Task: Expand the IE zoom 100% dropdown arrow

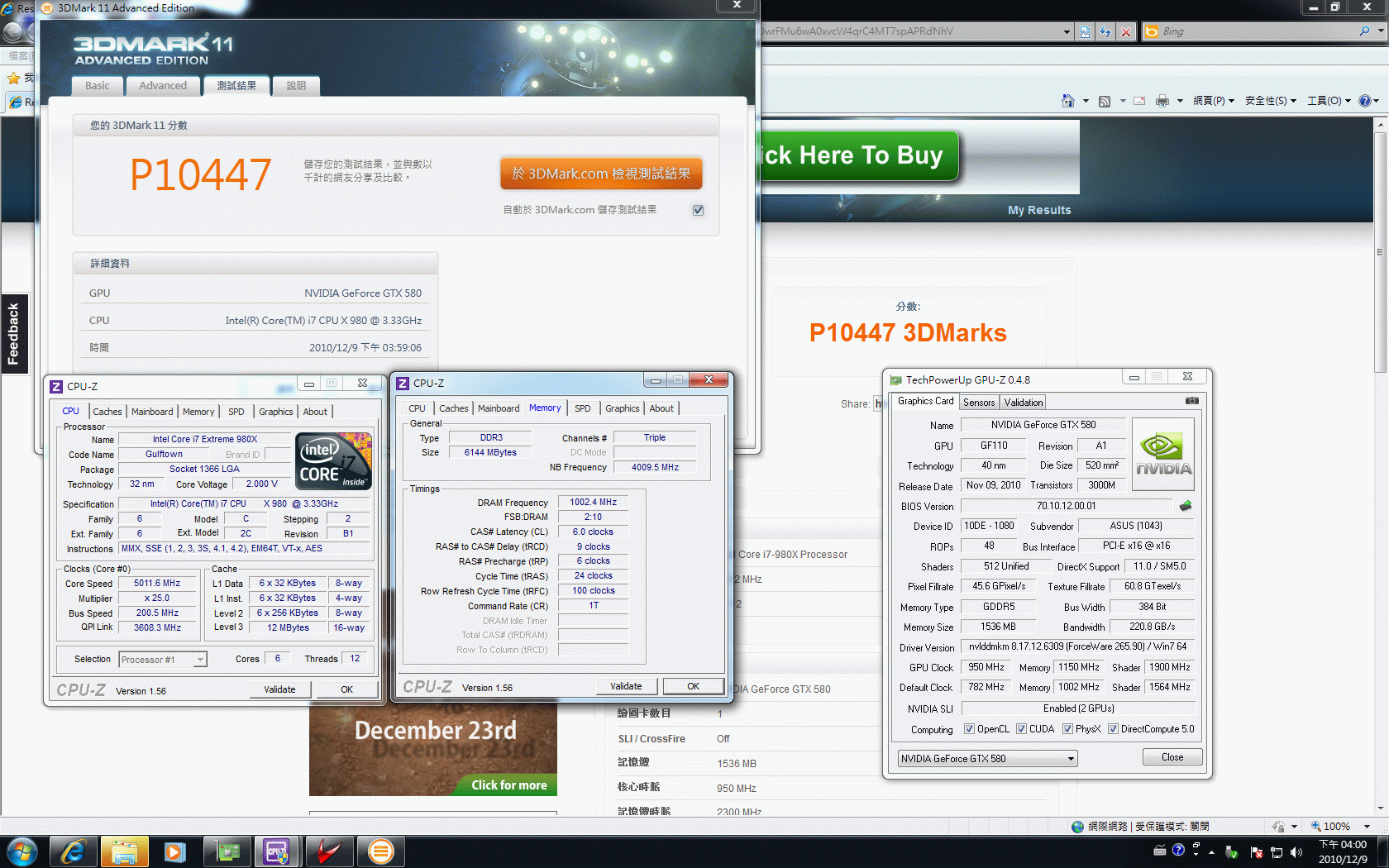Action: click(1367, 826)
